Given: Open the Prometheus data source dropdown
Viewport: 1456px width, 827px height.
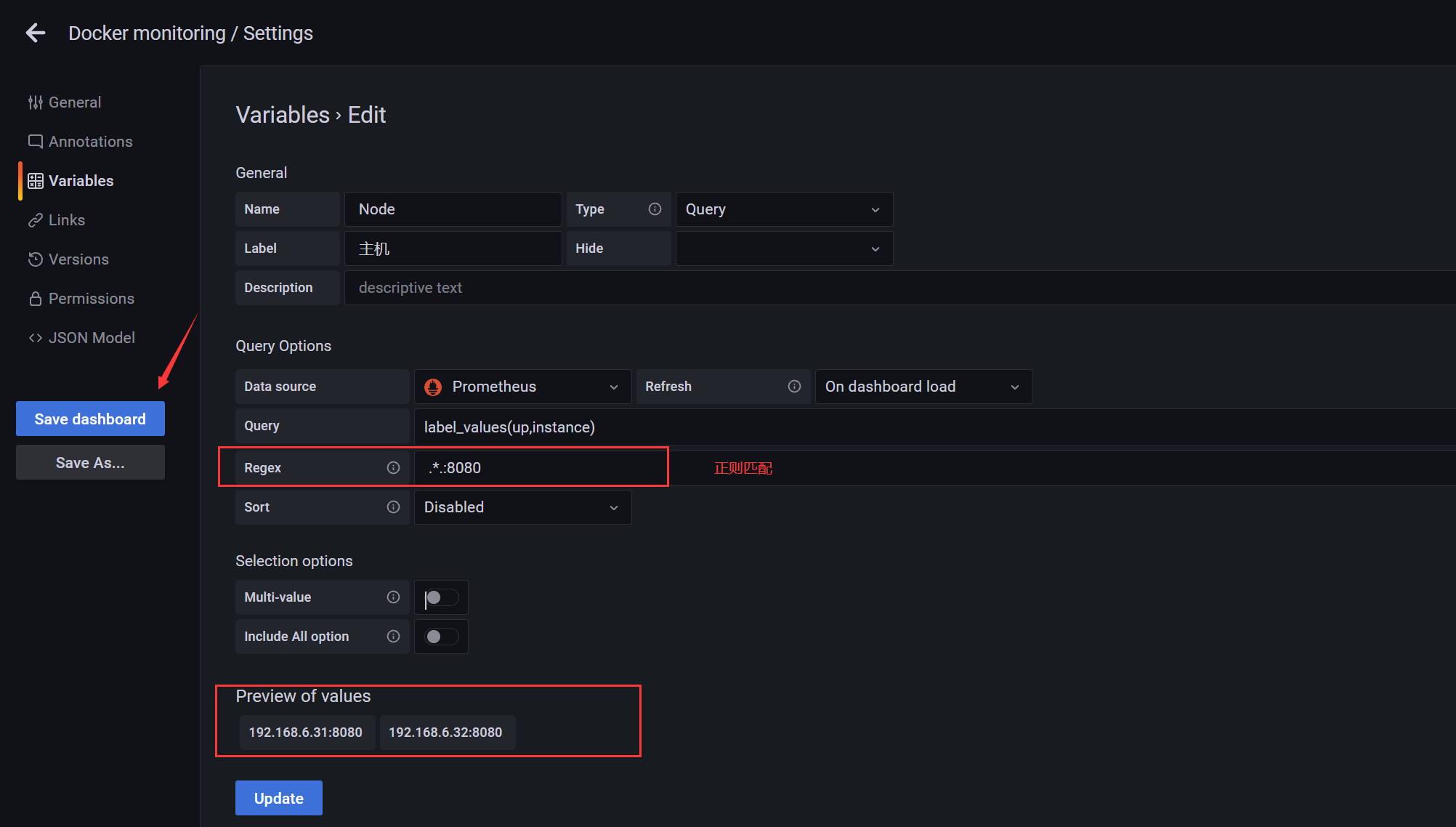Looking at the screenshot, I should (522, 387).
